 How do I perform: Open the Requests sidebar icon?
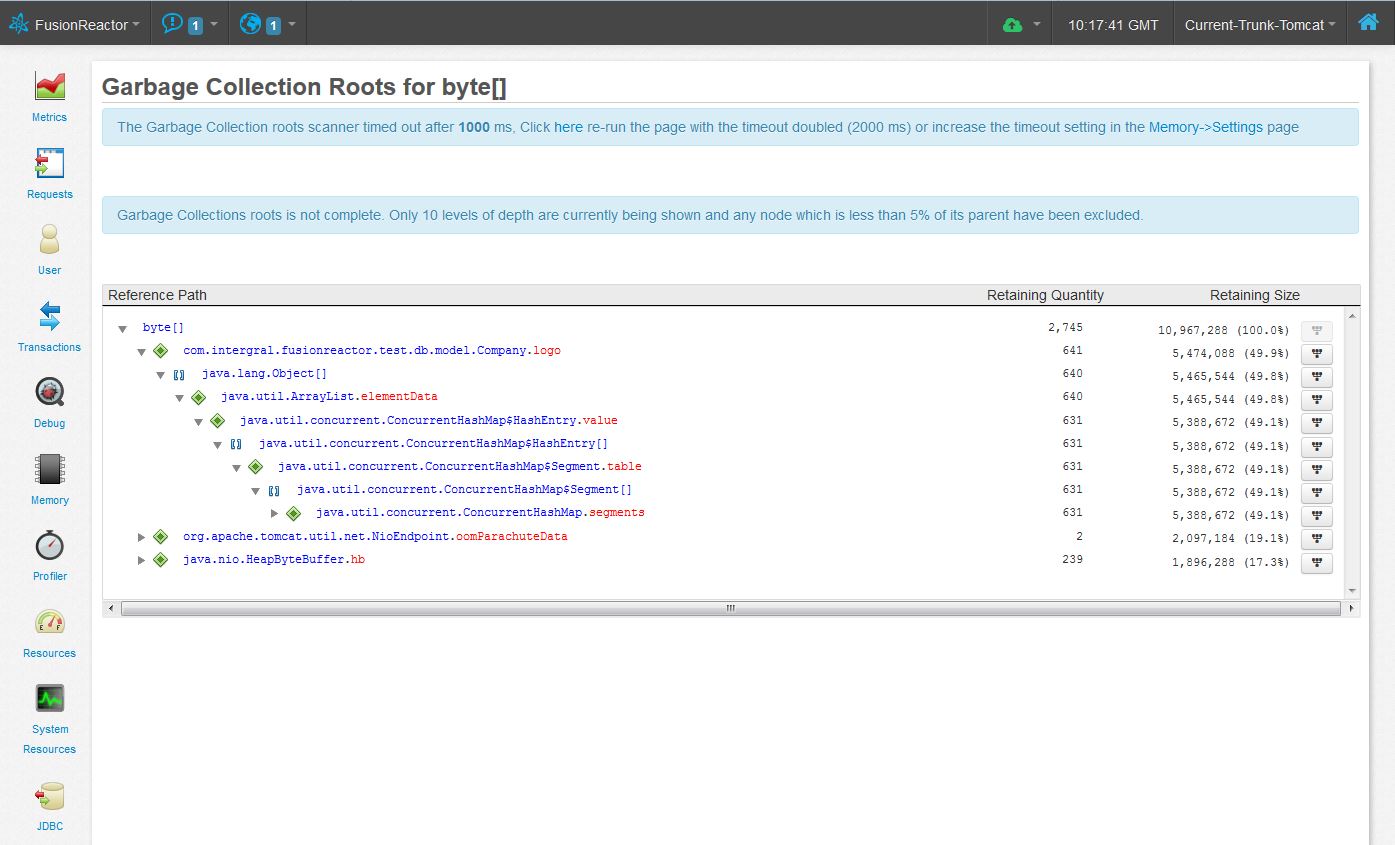(x=49, y=163)
